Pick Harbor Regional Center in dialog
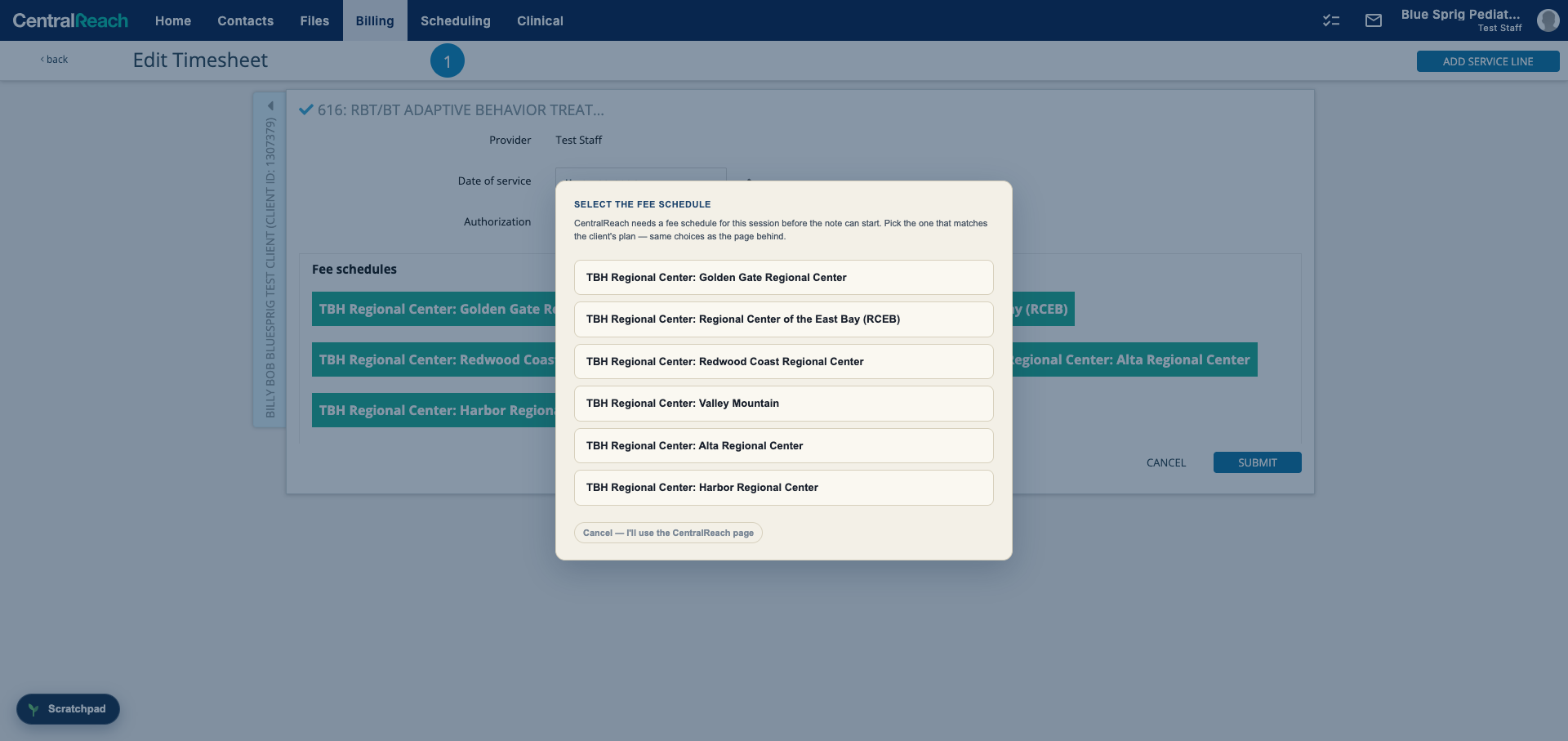The width and height of the screenshot is (1568, 741). [784, 488]
